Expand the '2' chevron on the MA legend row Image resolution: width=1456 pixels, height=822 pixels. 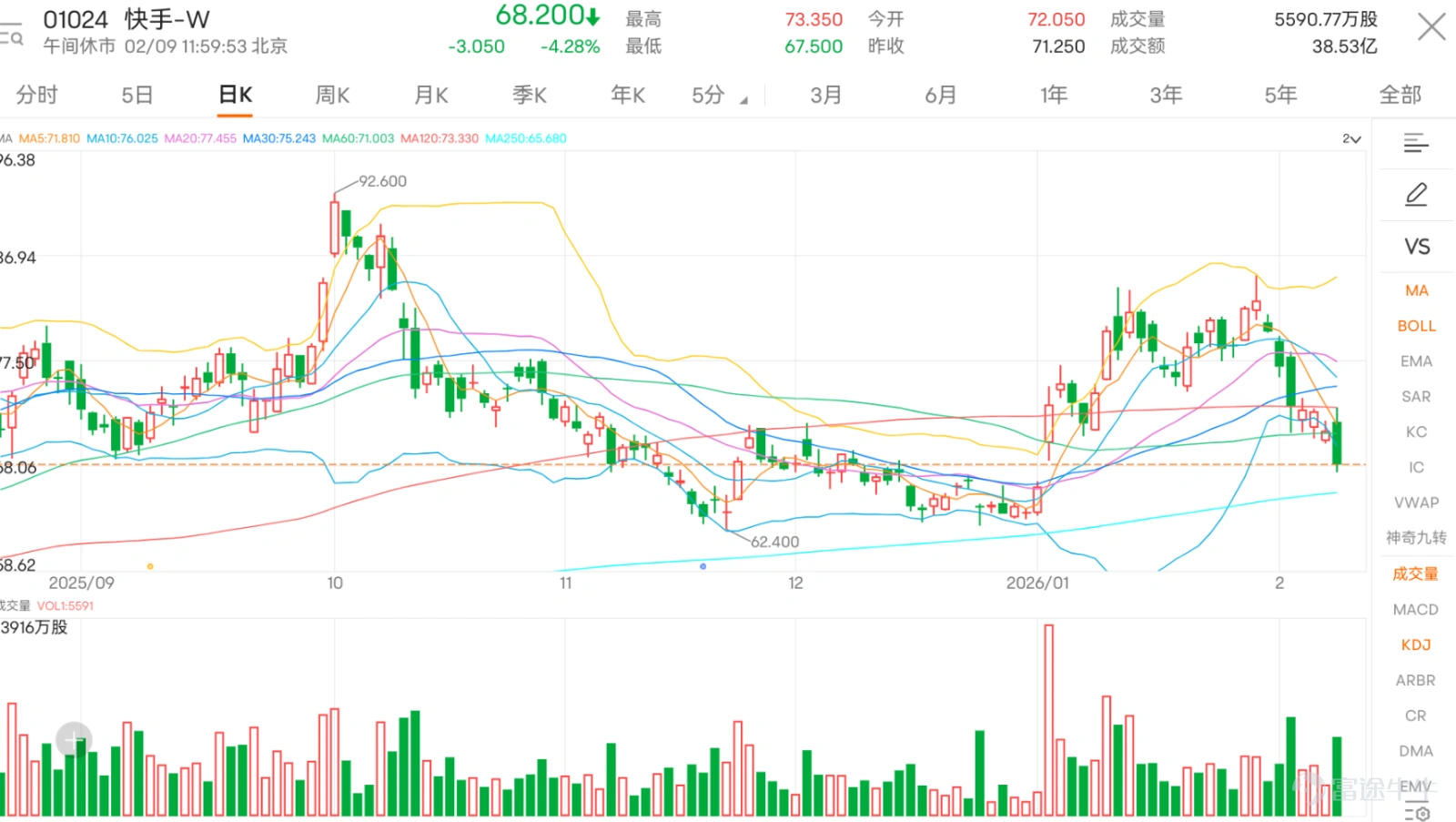click(x=1351, y=139)
